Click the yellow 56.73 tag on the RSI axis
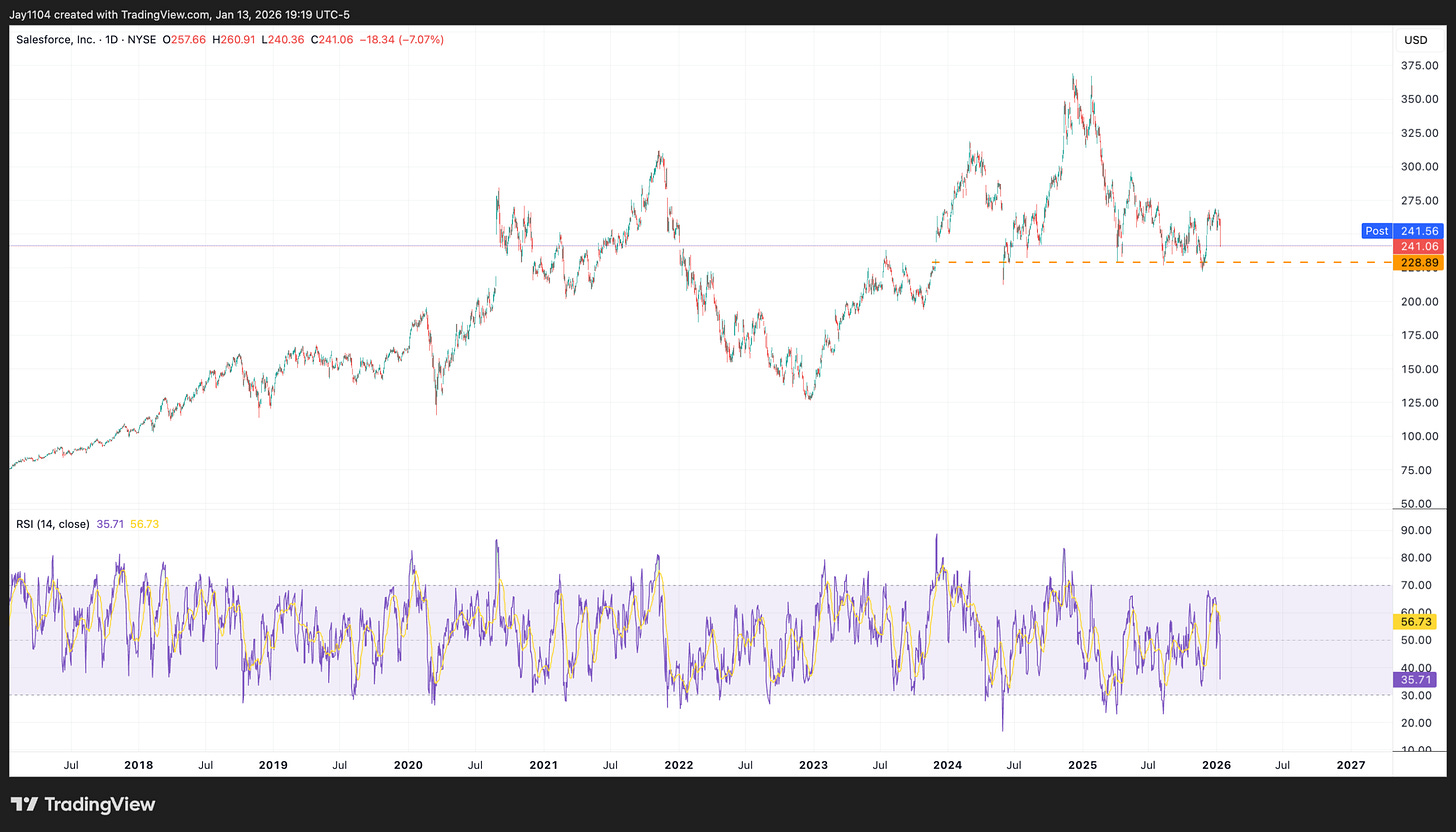This screenshot has width=1456, height=832. (1414, 621)
